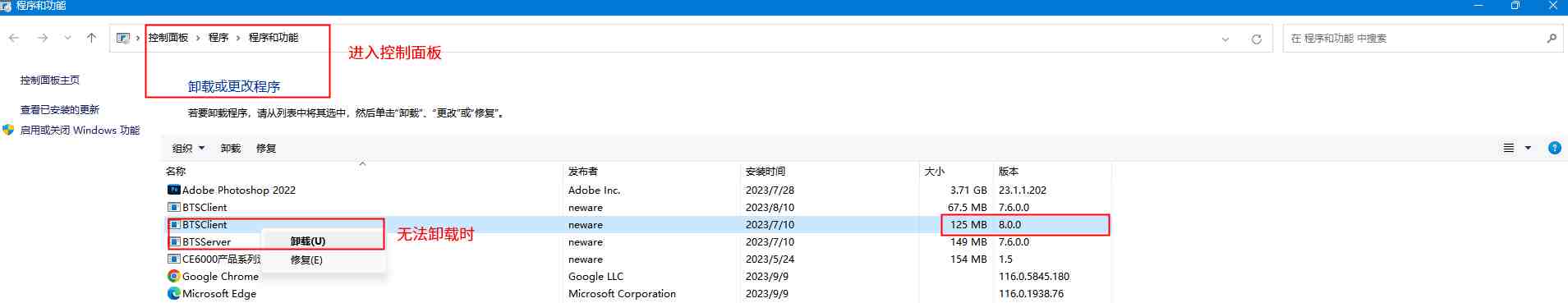The image size is (1568, 303).
Task: Open 查看已安装的更新 link
Action: click(x=60, y=110)
